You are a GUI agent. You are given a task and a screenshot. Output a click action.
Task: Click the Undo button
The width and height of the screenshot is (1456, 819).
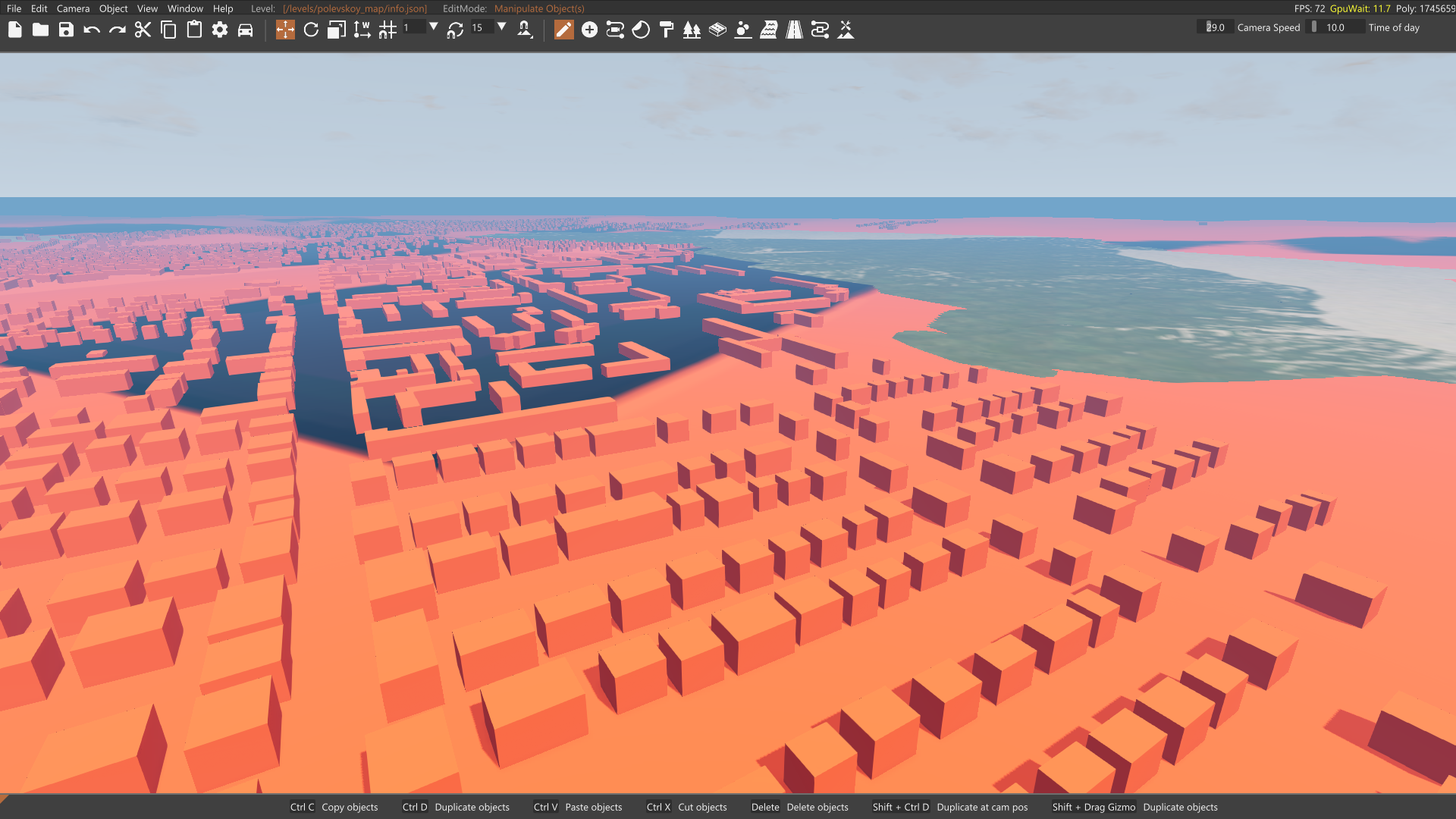tap(92, 30)
